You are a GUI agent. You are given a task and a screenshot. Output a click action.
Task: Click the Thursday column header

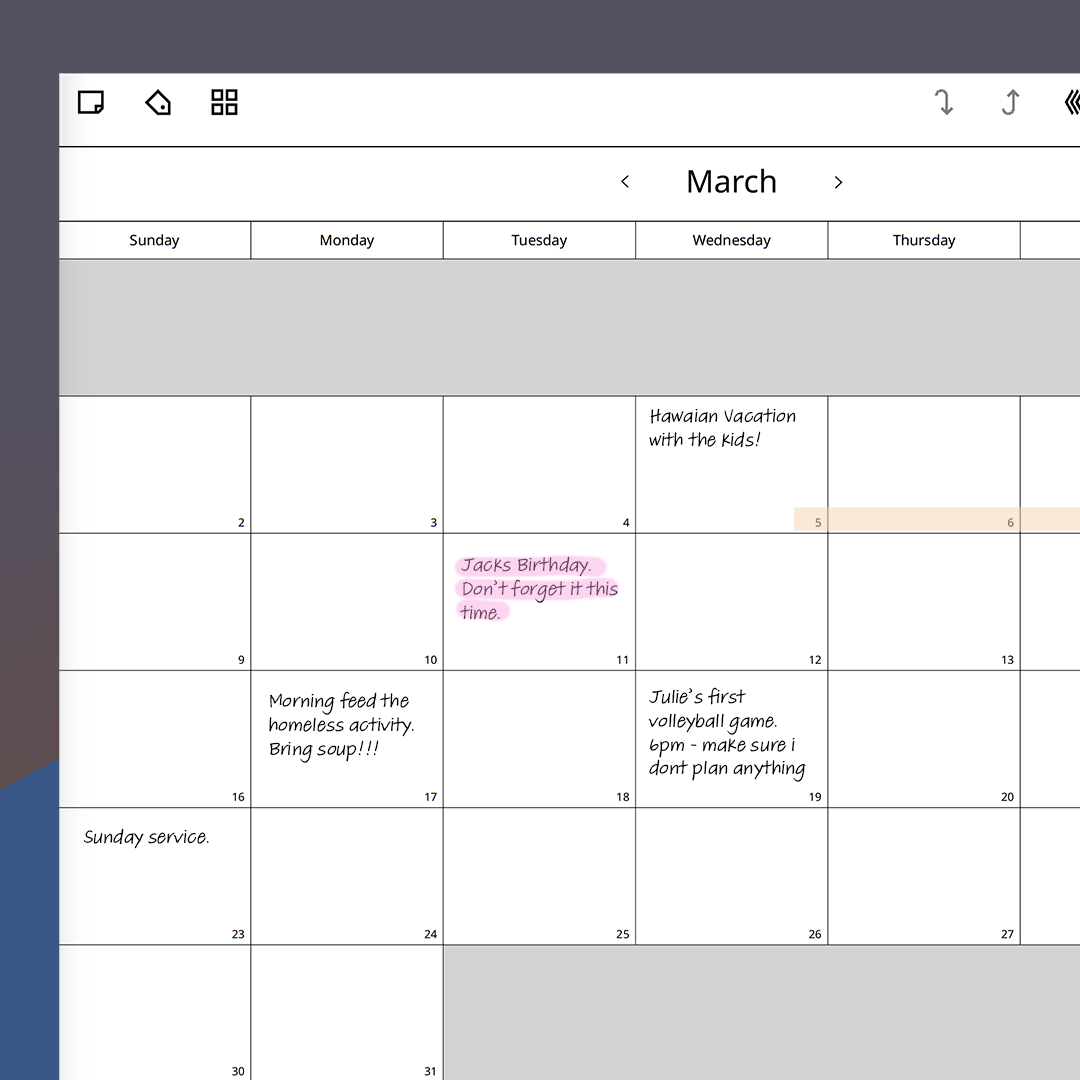pos(923,240)
